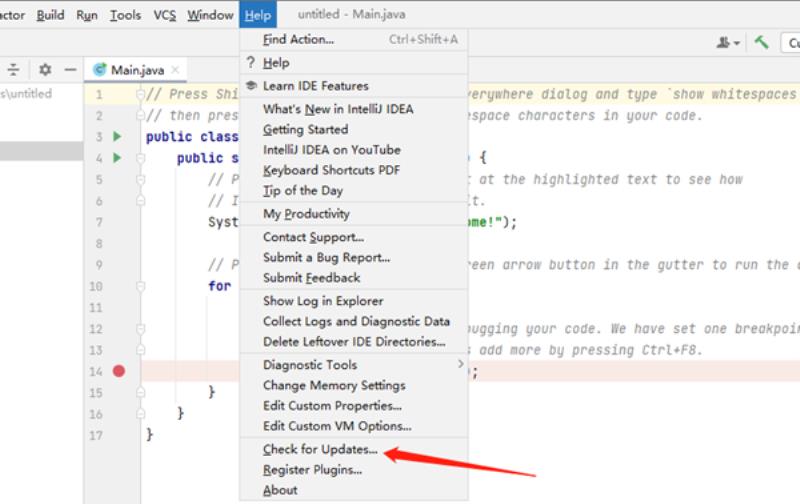
Task: Click the run arrow on line 3
Action: [x=117, y=136]
